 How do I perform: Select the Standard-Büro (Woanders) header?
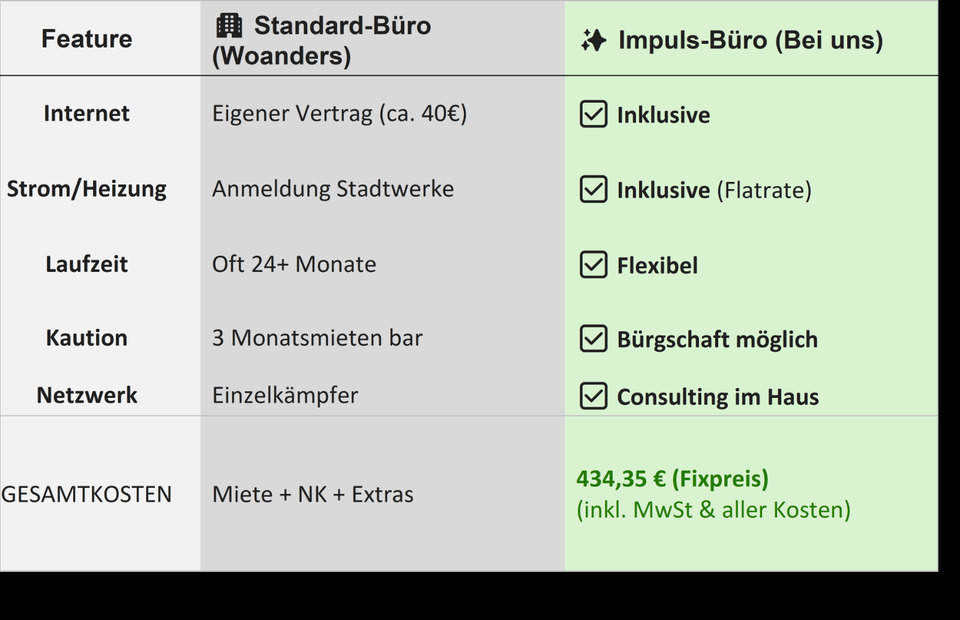[x=321, y=41]
